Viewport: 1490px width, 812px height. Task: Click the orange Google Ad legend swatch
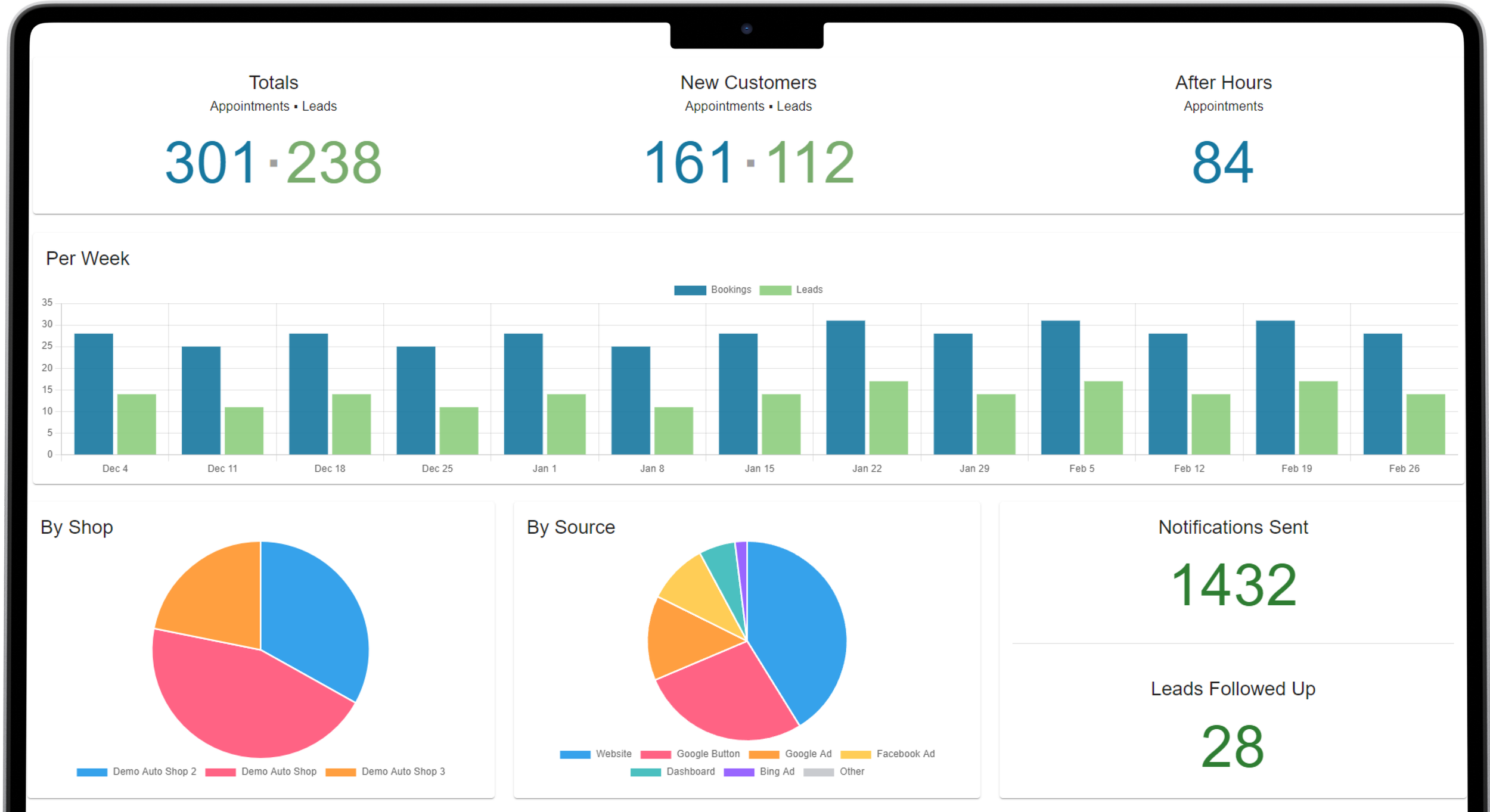(765, 754)
